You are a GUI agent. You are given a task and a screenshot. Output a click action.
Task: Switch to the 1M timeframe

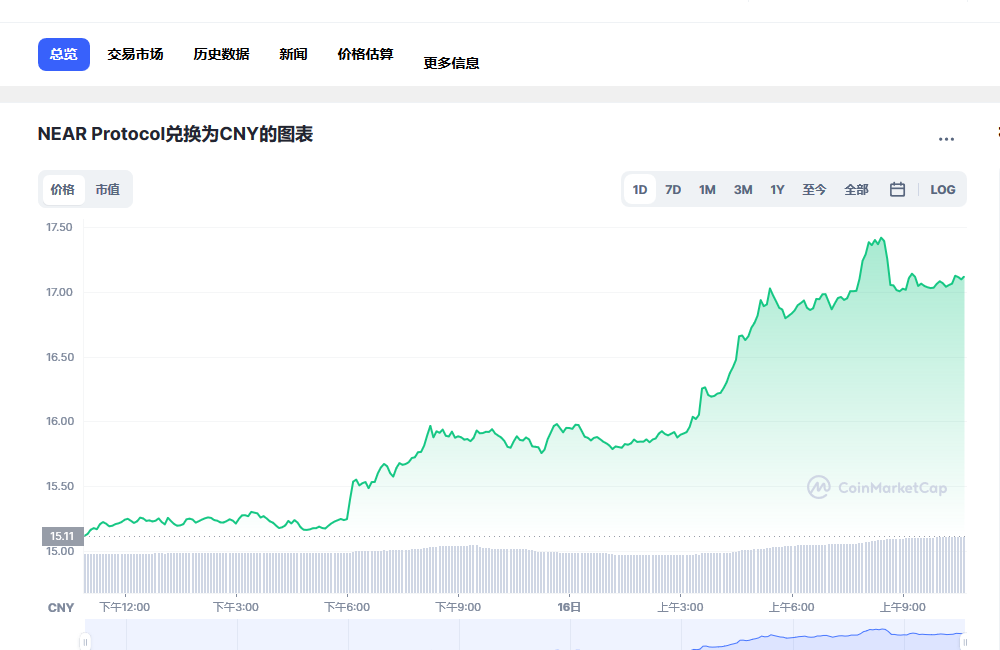tap(707, 188)
